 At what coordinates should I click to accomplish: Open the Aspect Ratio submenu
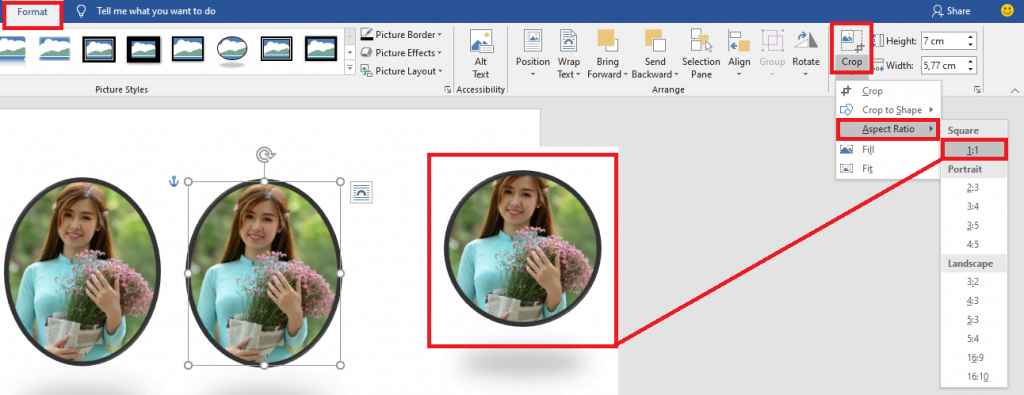click(x=888, y=129)
